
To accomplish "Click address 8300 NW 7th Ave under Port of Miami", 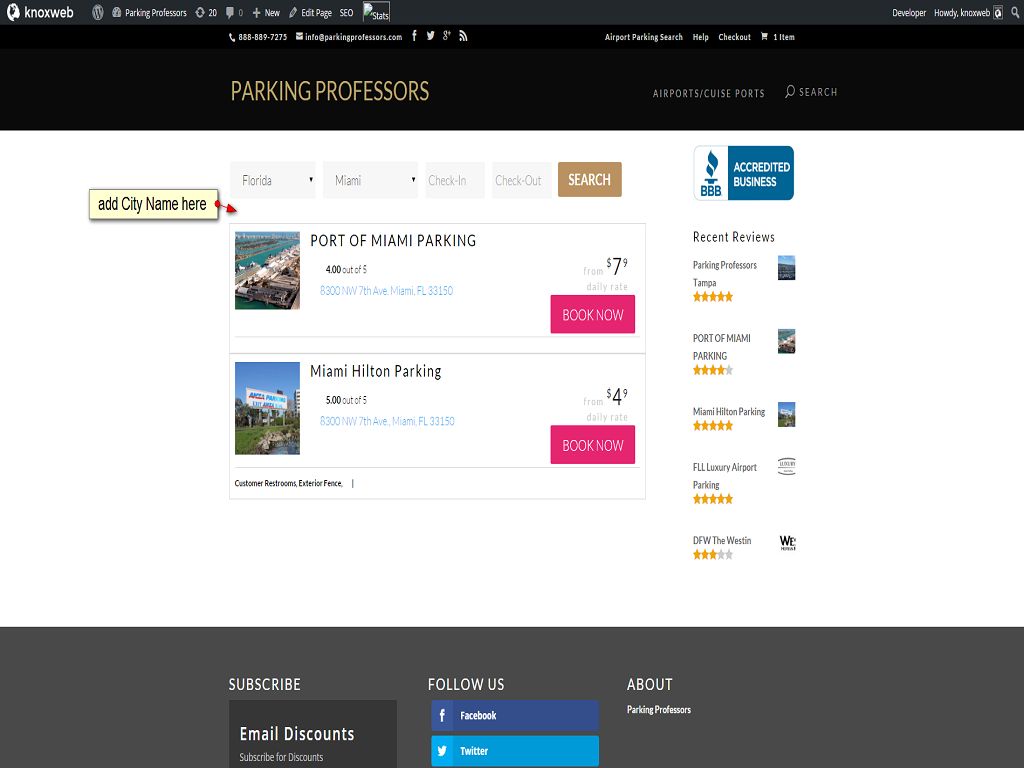I will click(x=386, y=291).
